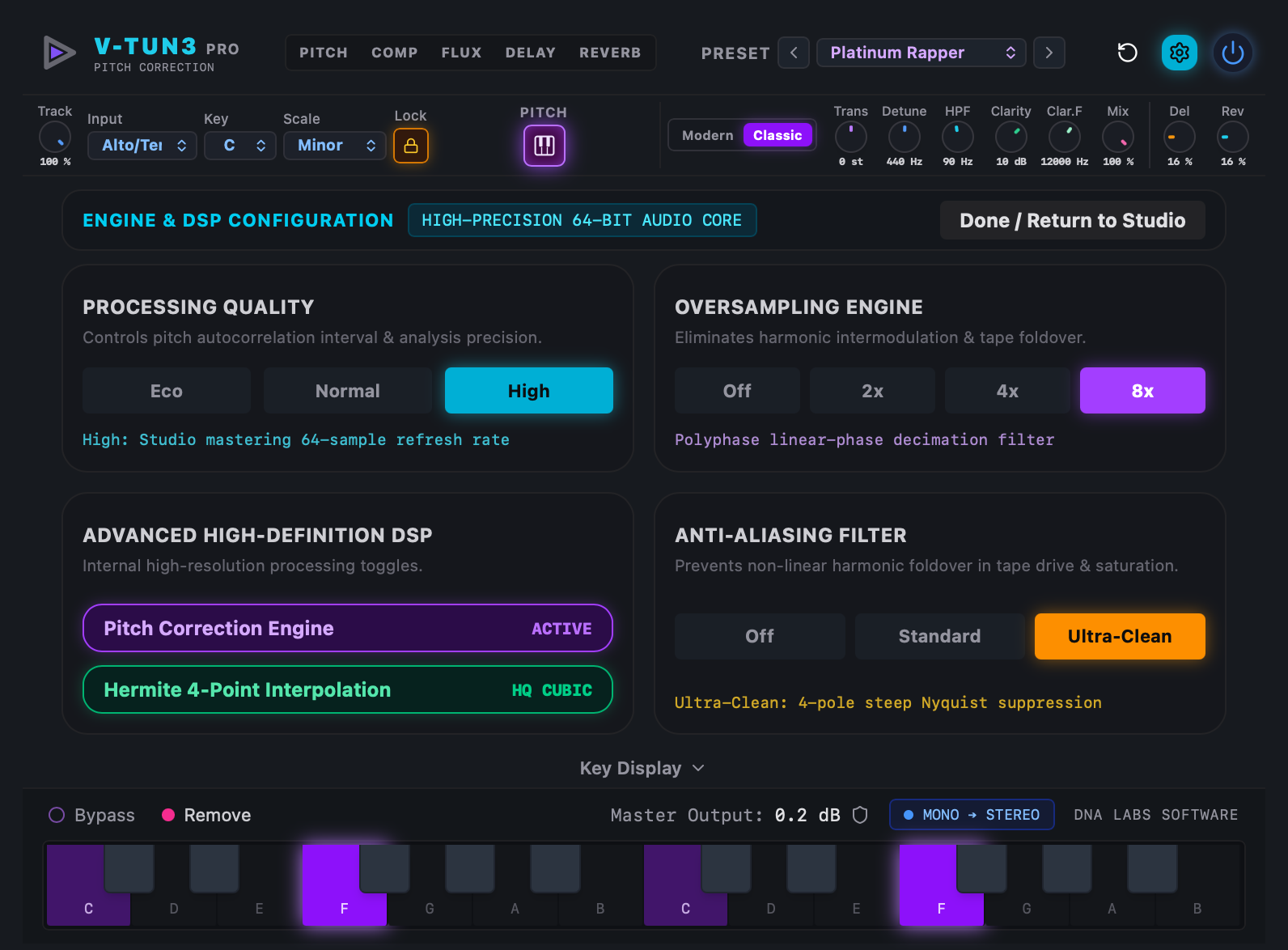Image resolution: width=1288 pixels, height=950 pixels.
Task: Click the reset/undo circular arrow icon
Action: tap(1127, 53)
